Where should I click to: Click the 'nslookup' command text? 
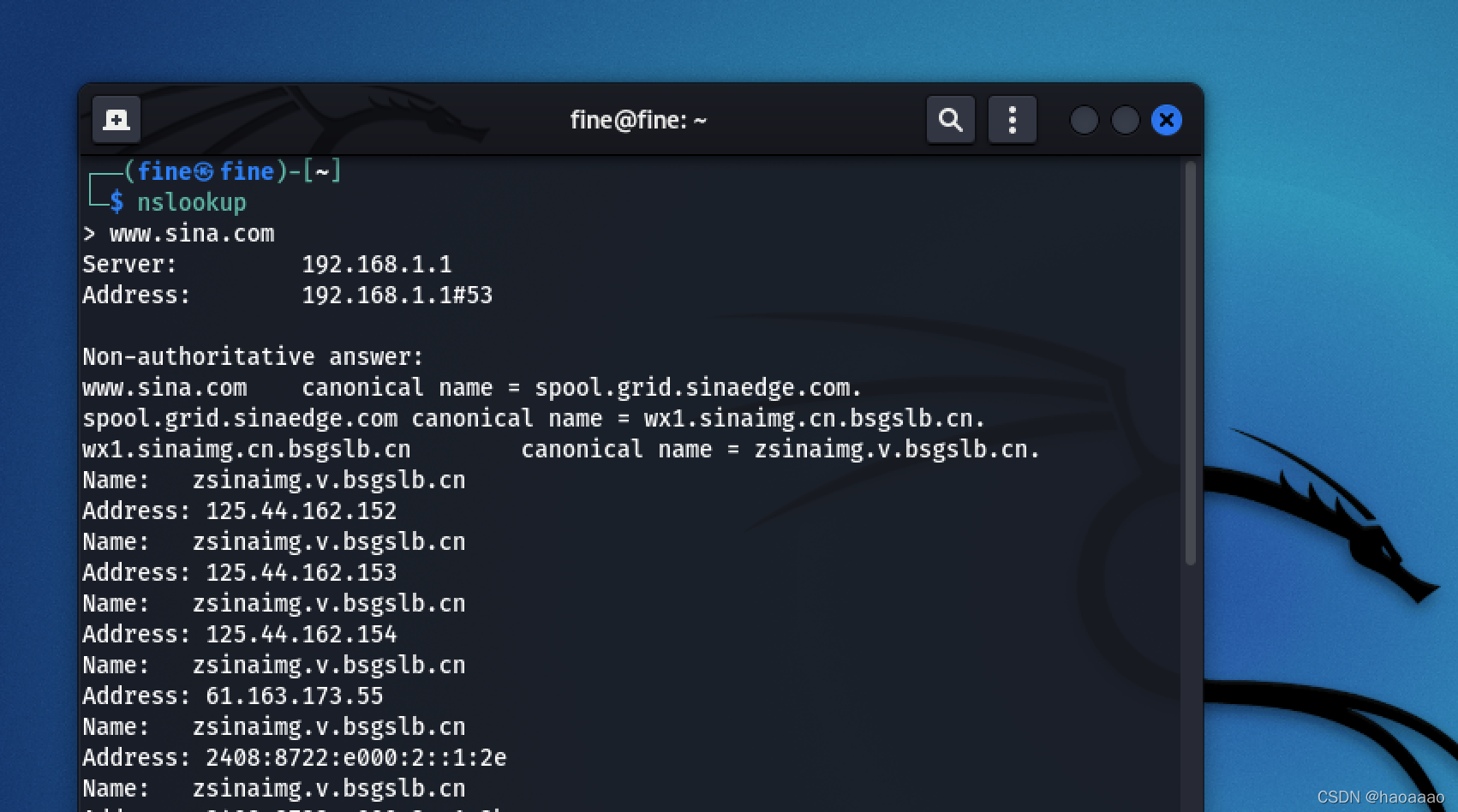[192, 202]
